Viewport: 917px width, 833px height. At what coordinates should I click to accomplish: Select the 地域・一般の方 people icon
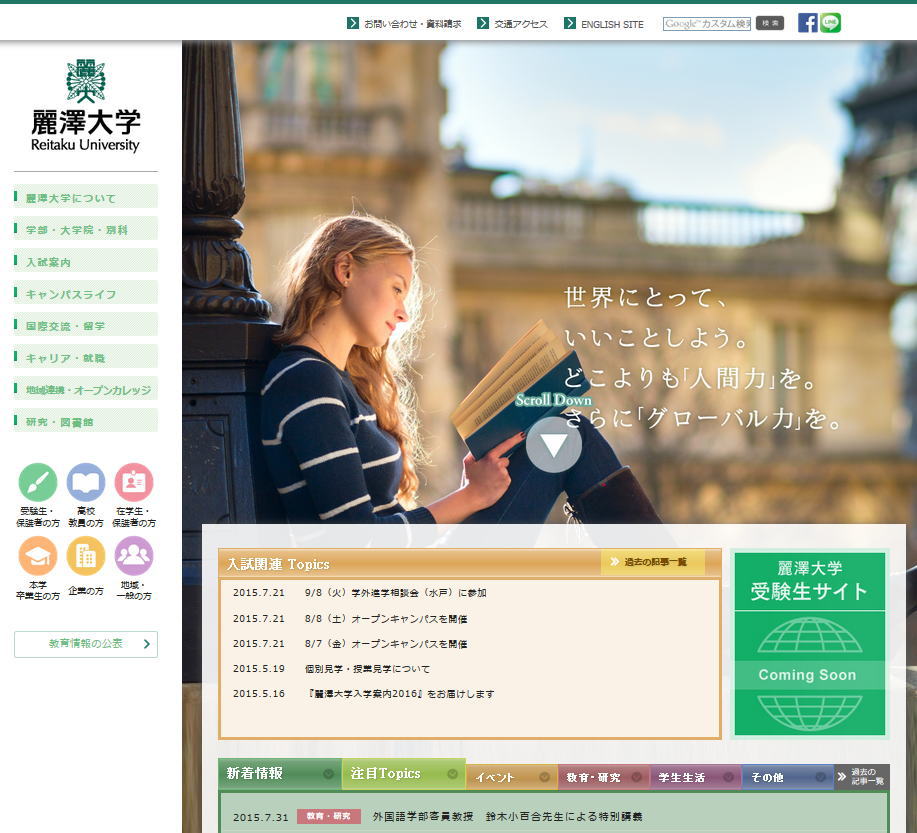tap(134, 556)
